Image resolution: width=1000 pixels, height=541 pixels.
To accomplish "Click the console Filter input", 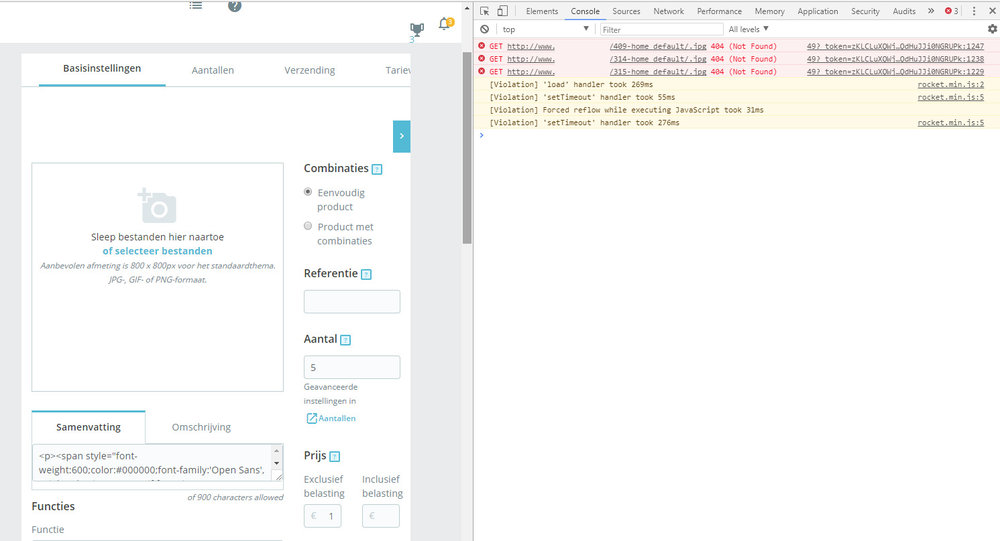I will coord(662,29).
